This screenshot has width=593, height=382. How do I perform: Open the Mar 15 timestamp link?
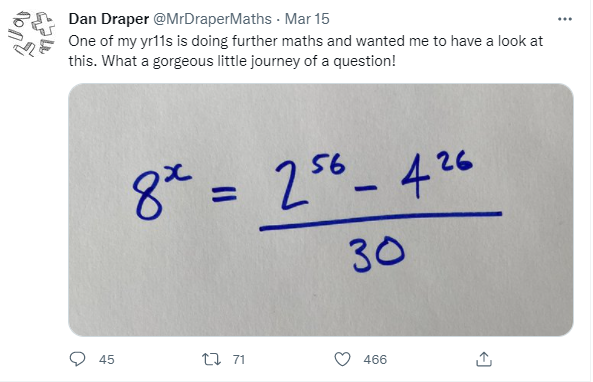307,19
